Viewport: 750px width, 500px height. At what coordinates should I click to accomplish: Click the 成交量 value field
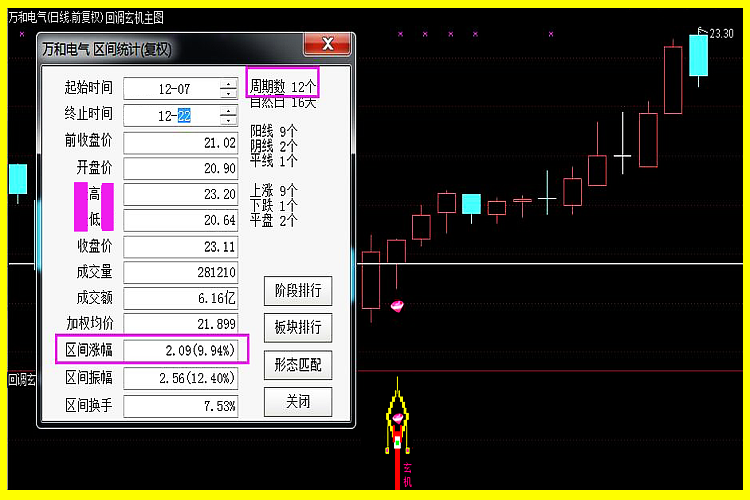181,272
